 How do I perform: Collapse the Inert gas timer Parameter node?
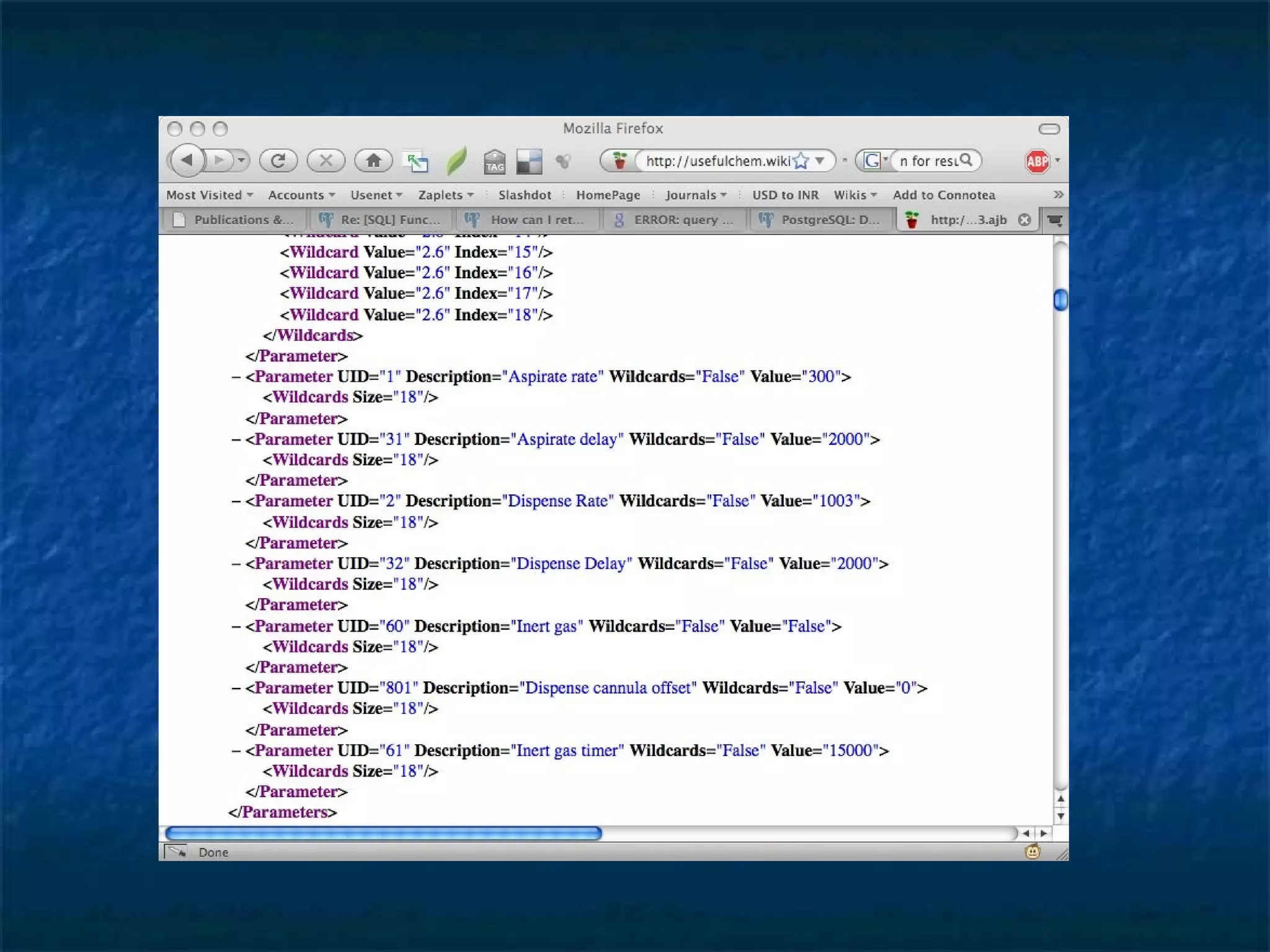tap(236, 751)
